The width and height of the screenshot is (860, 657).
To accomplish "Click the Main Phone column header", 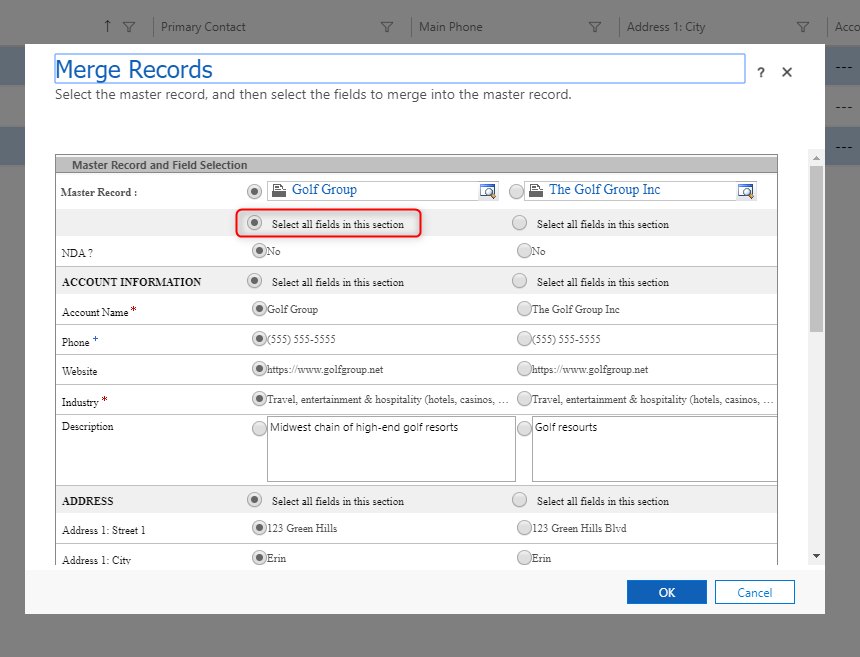I will [451, 27].
